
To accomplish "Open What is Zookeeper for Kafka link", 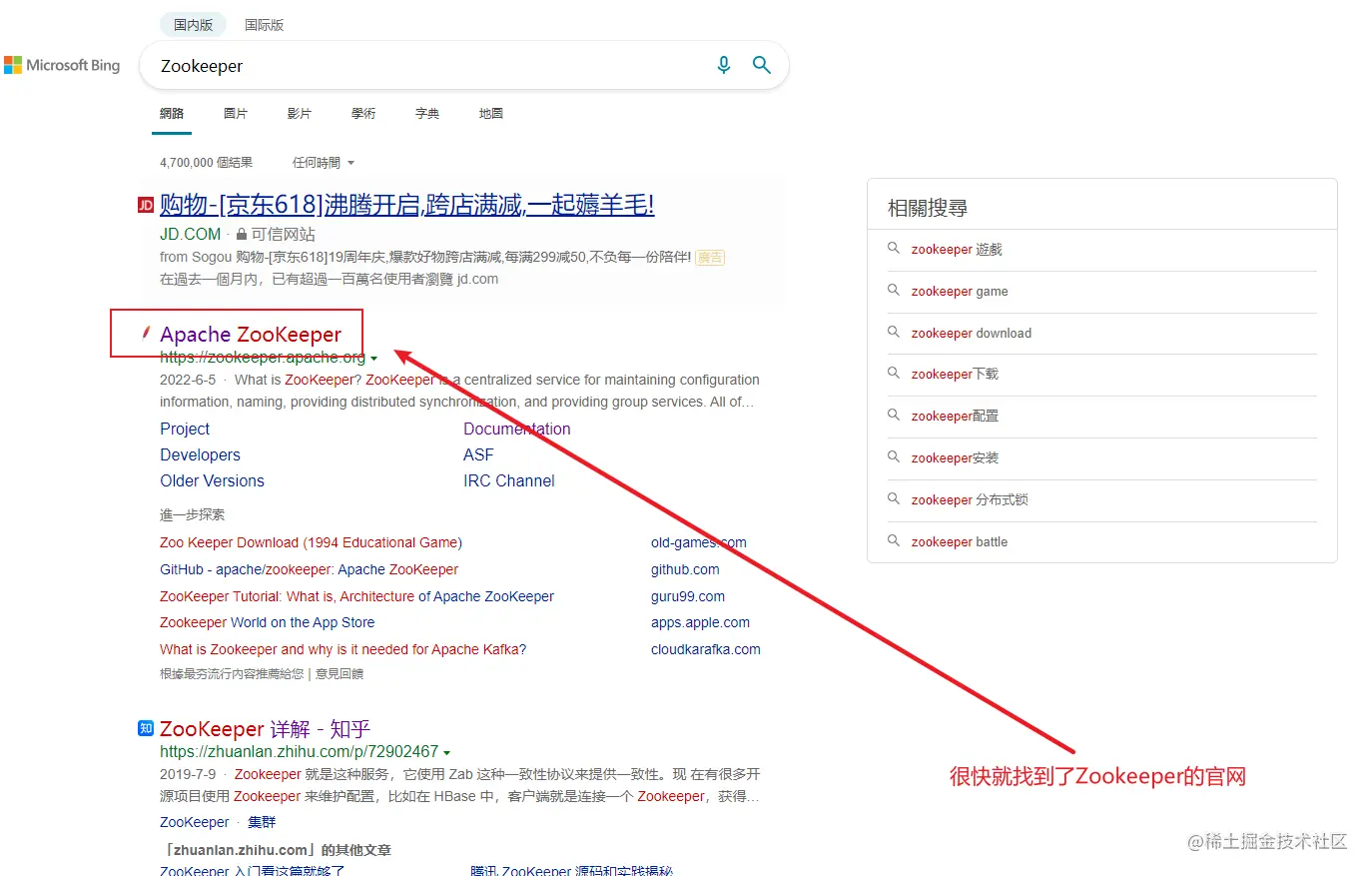I will pos(343,649).
